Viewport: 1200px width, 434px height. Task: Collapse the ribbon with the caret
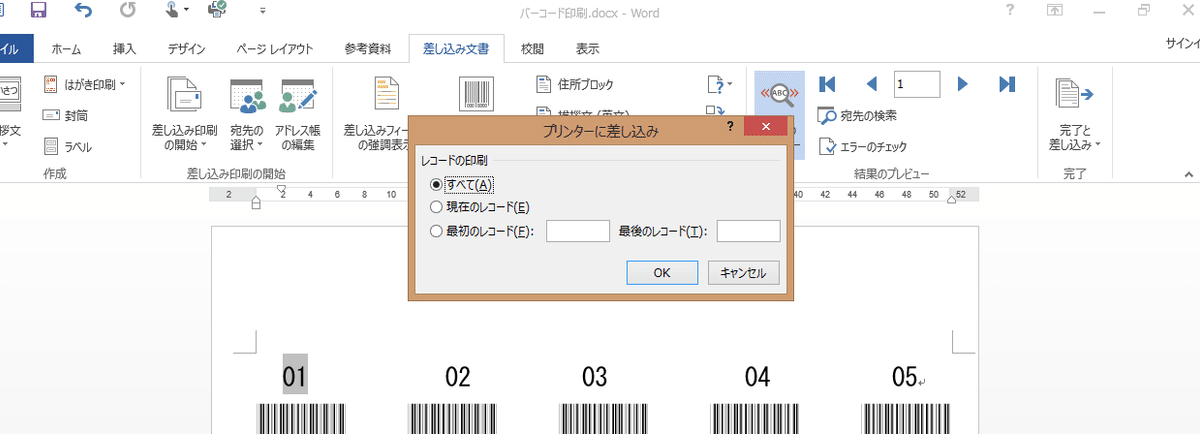(x=1191, y=173)
